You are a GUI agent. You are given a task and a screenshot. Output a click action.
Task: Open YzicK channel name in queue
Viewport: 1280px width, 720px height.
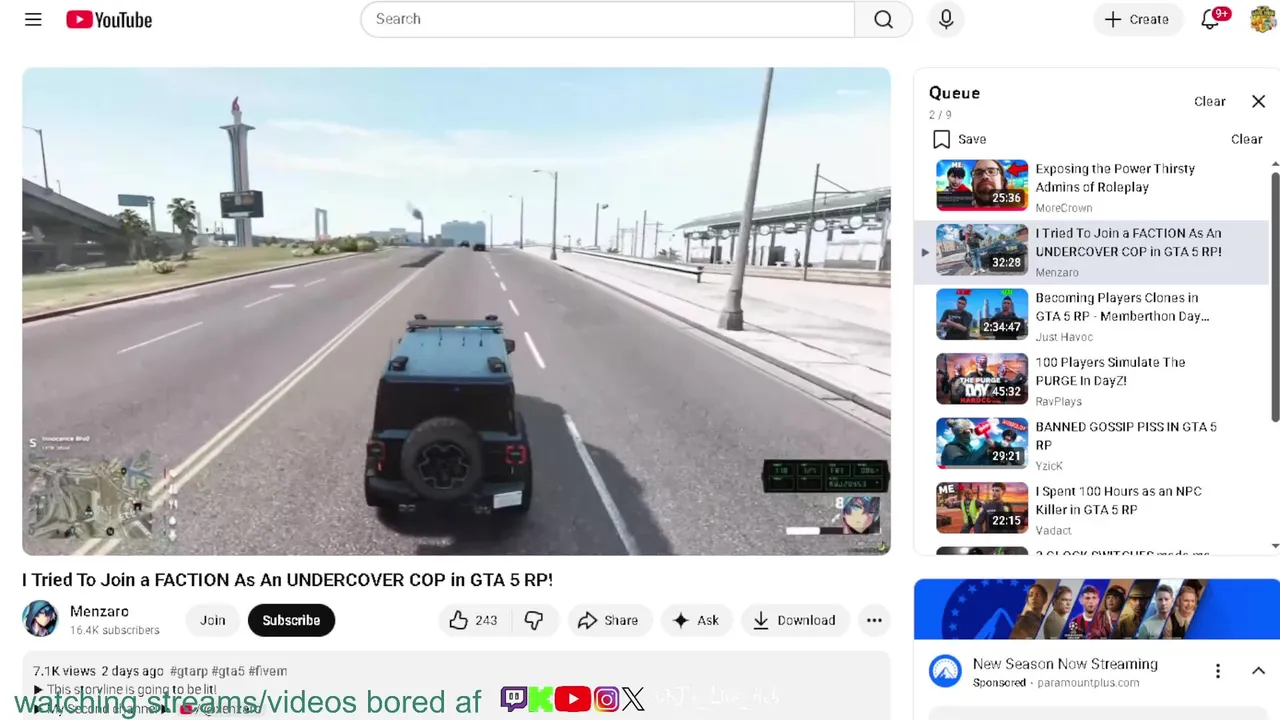pos(1049,466)
